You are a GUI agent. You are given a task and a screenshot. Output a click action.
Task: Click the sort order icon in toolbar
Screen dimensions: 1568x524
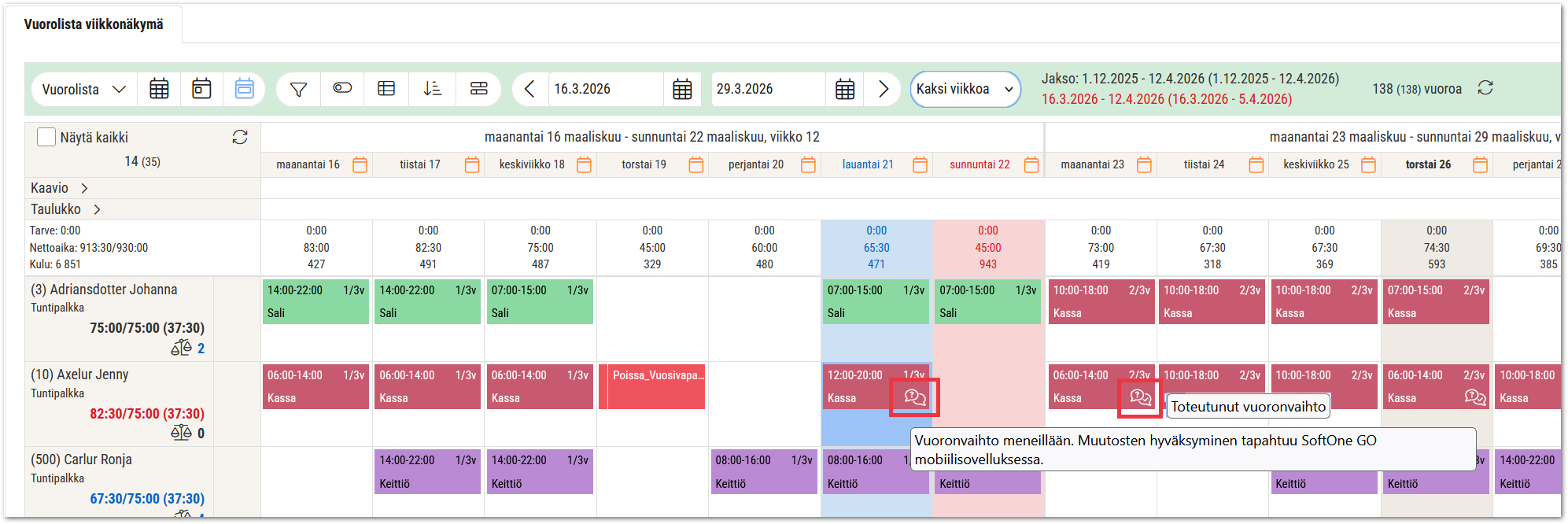[x=432, y=89]
